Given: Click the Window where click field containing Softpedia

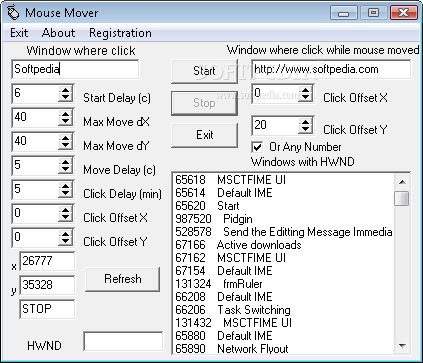Looking at the screenshot, I should click(75, 69).
